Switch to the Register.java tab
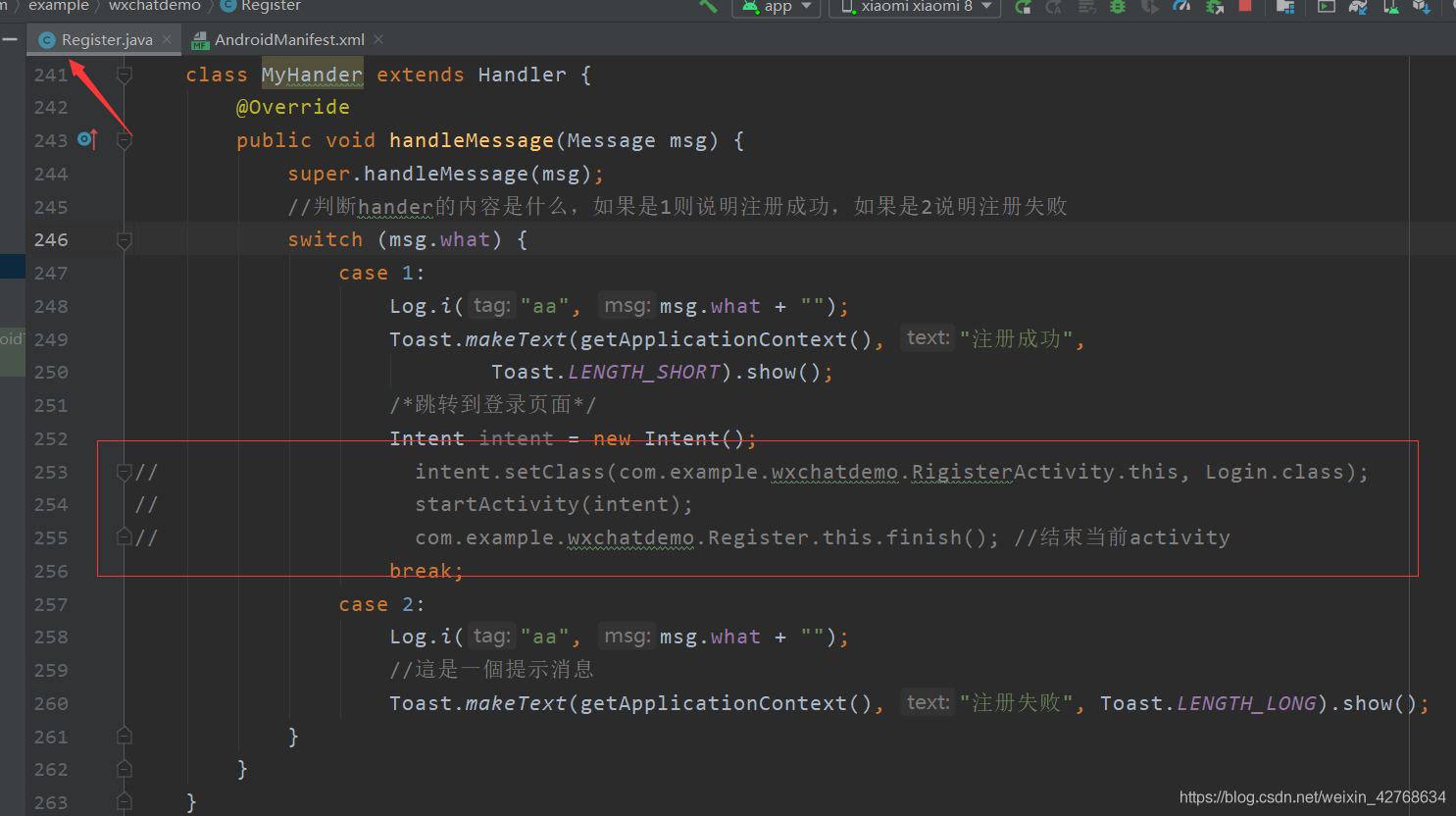 (106, 40)
